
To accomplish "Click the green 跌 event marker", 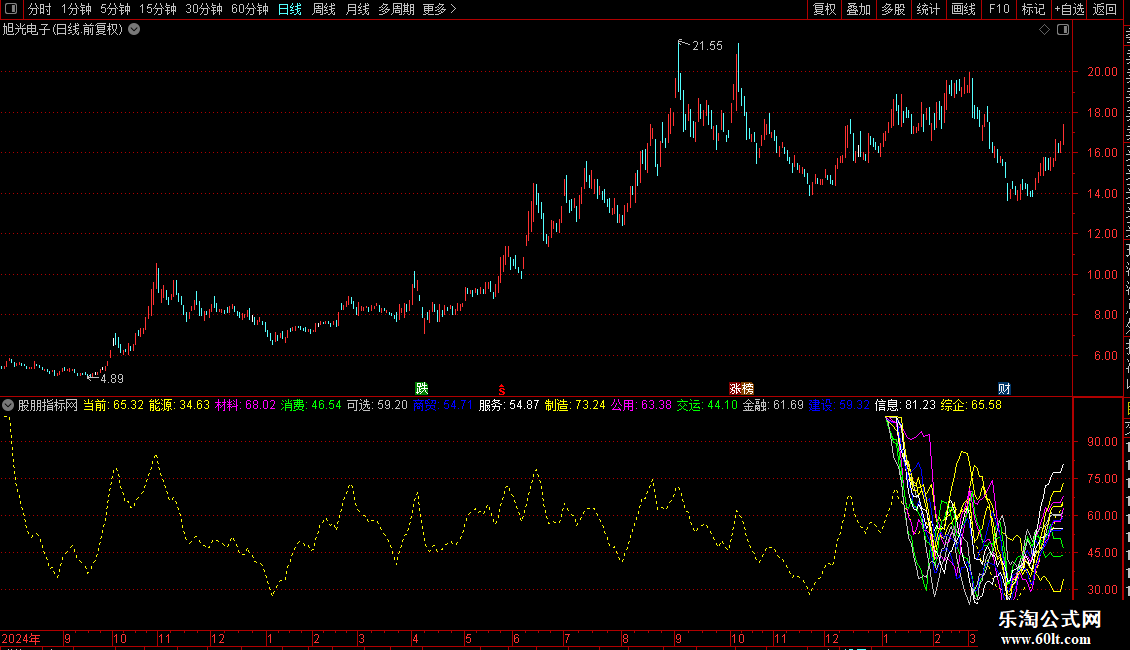I will pyautogui.click(x=422, y=389).
